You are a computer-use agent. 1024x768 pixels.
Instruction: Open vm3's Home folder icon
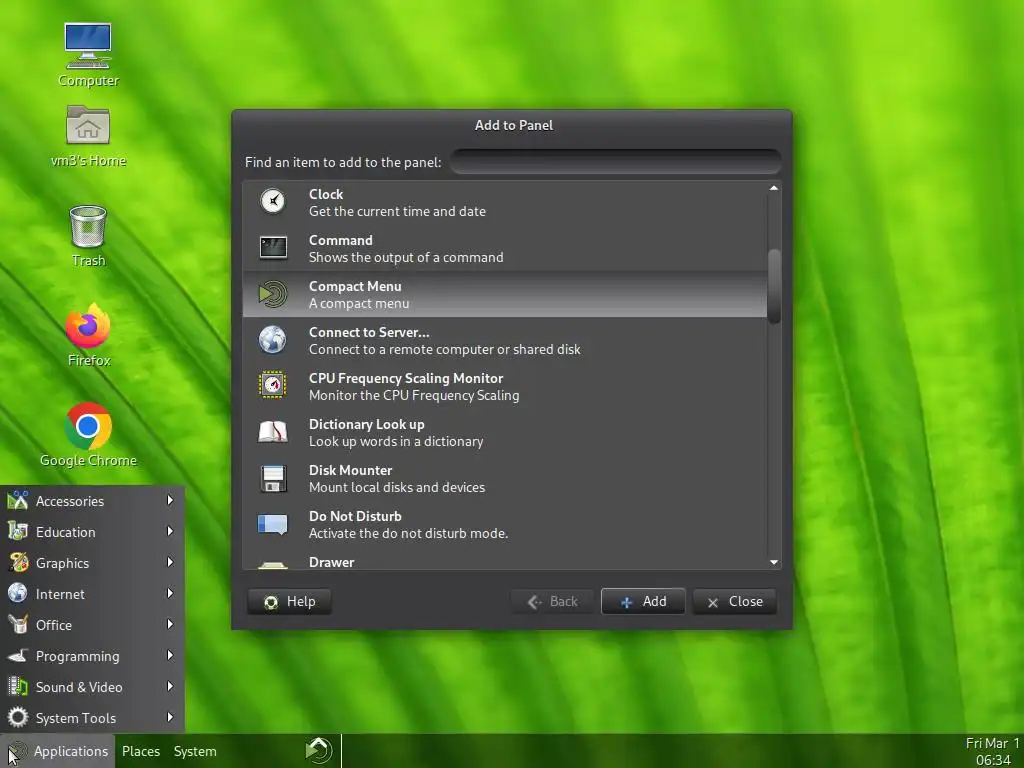coord(88,125)
